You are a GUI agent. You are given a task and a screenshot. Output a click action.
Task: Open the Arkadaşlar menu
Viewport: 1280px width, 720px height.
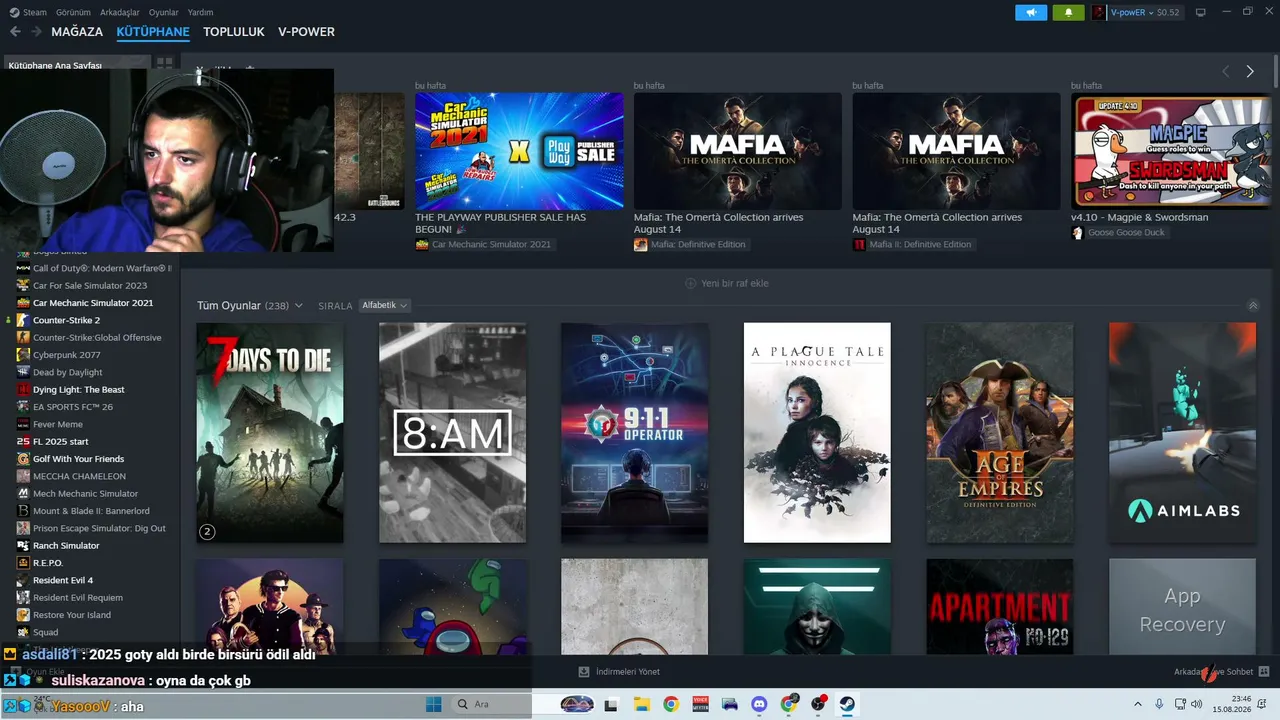coord(120,12)
